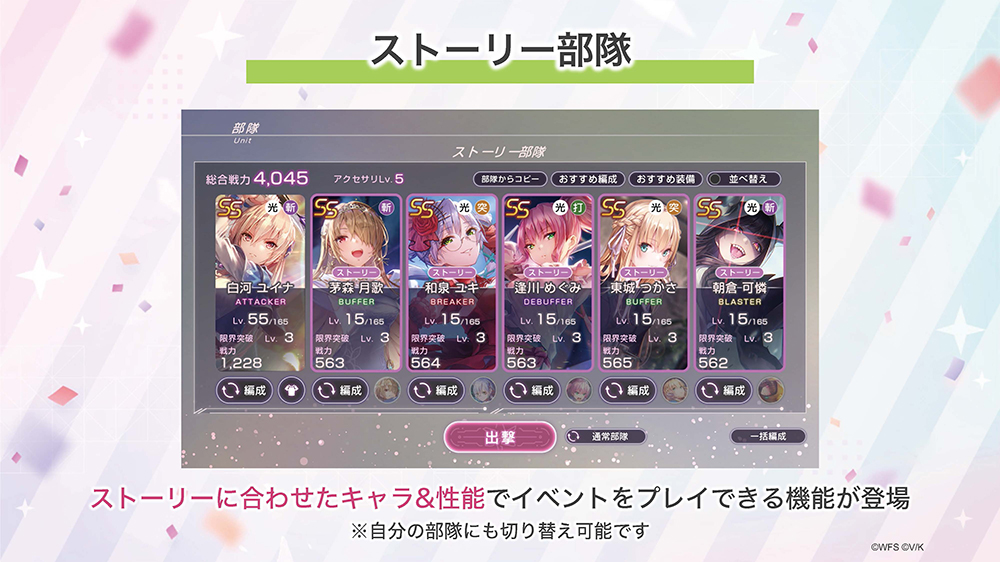Click the round portrait icon under 逢川めぐみ
Screen dimensions: 1000x562
[579, 390]
